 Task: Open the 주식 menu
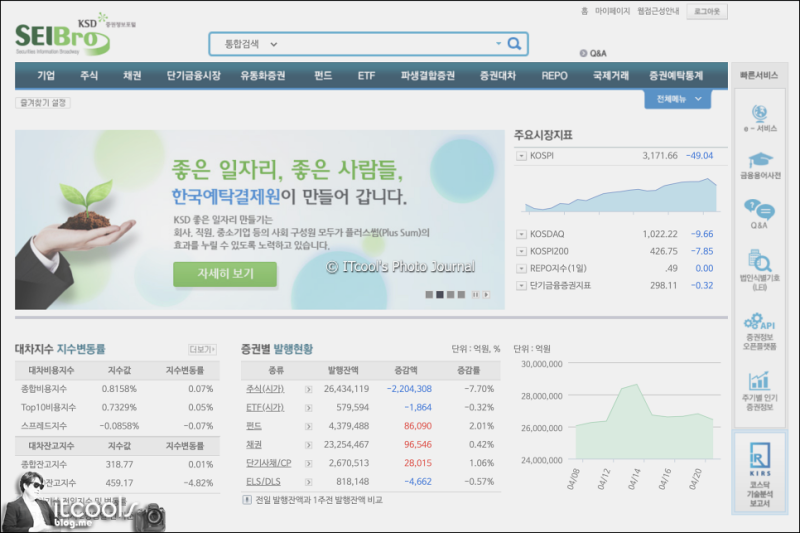point(89,75)
